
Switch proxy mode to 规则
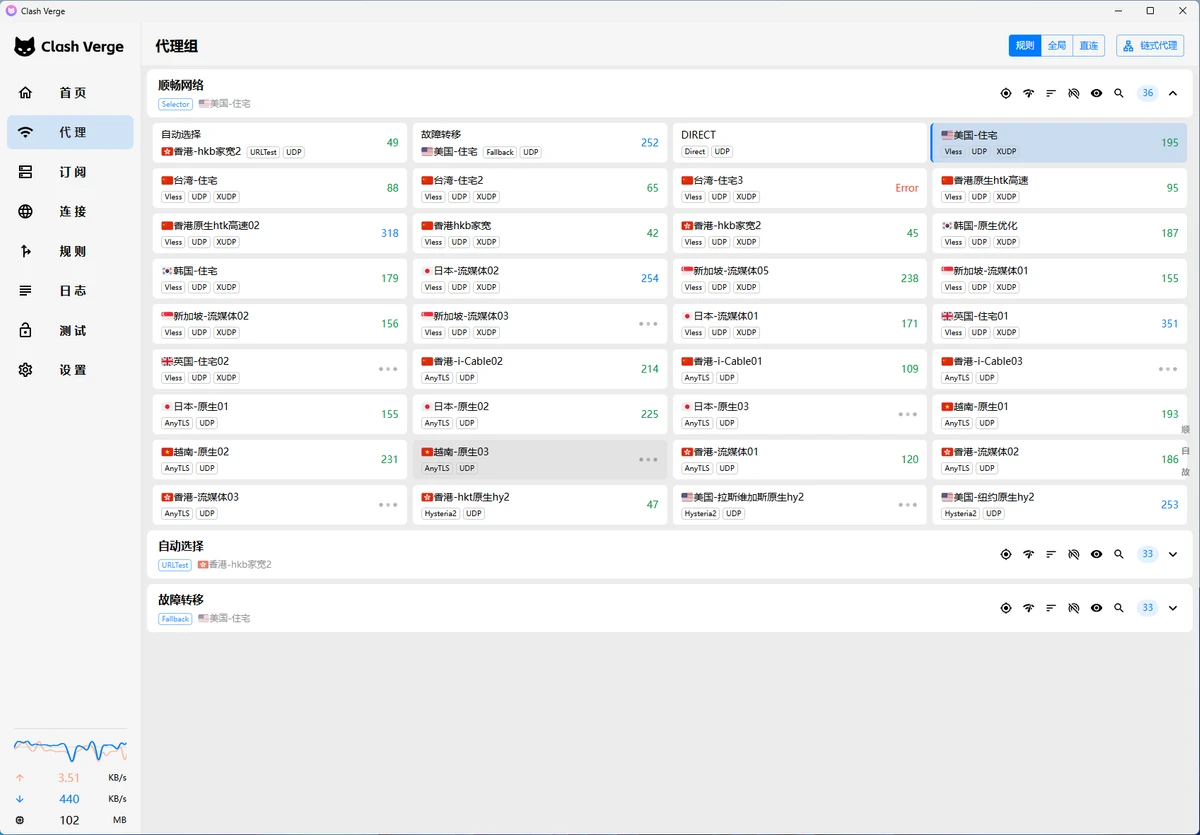(1025, 46)
